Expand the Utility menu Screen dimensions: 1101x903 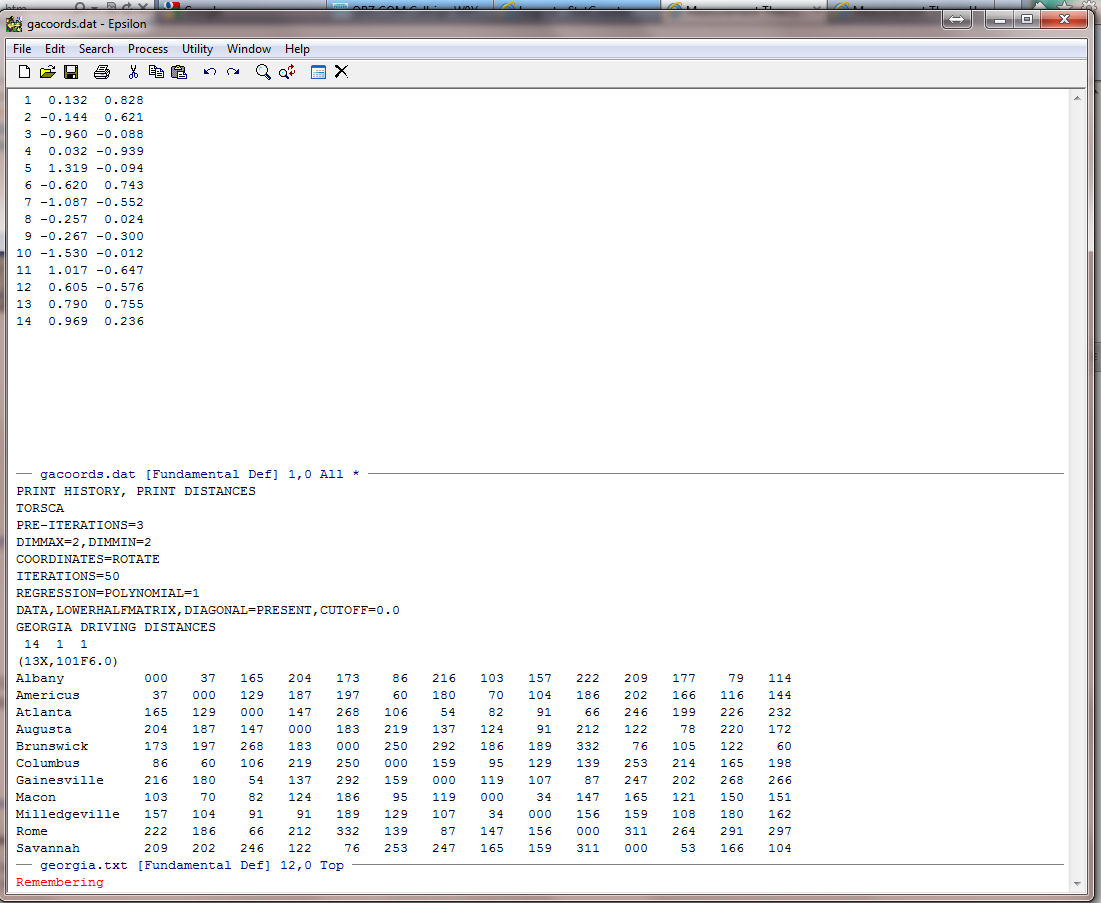[197, 49]
